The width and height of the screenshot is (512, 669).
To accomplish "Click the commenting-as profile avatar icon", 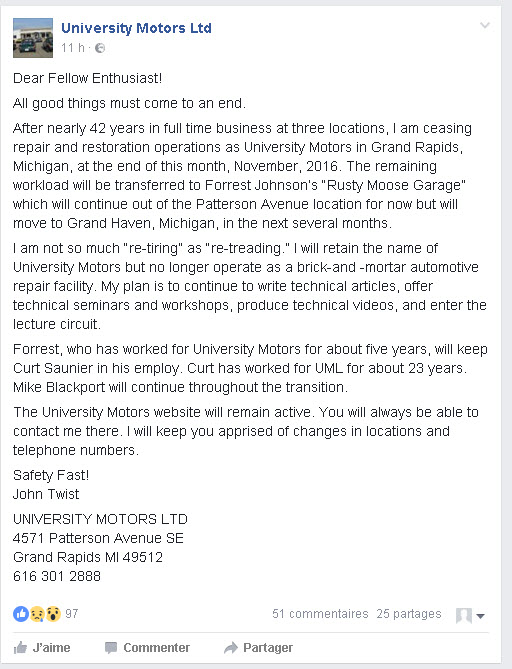I will [x=464, y=616].
